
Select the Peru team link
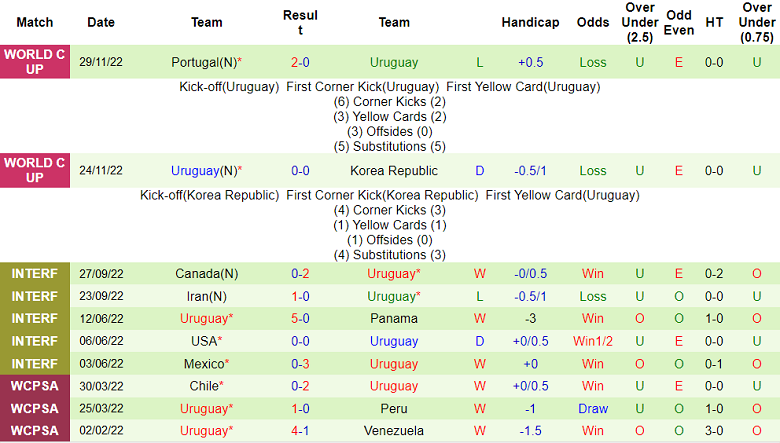pos(394,409)
